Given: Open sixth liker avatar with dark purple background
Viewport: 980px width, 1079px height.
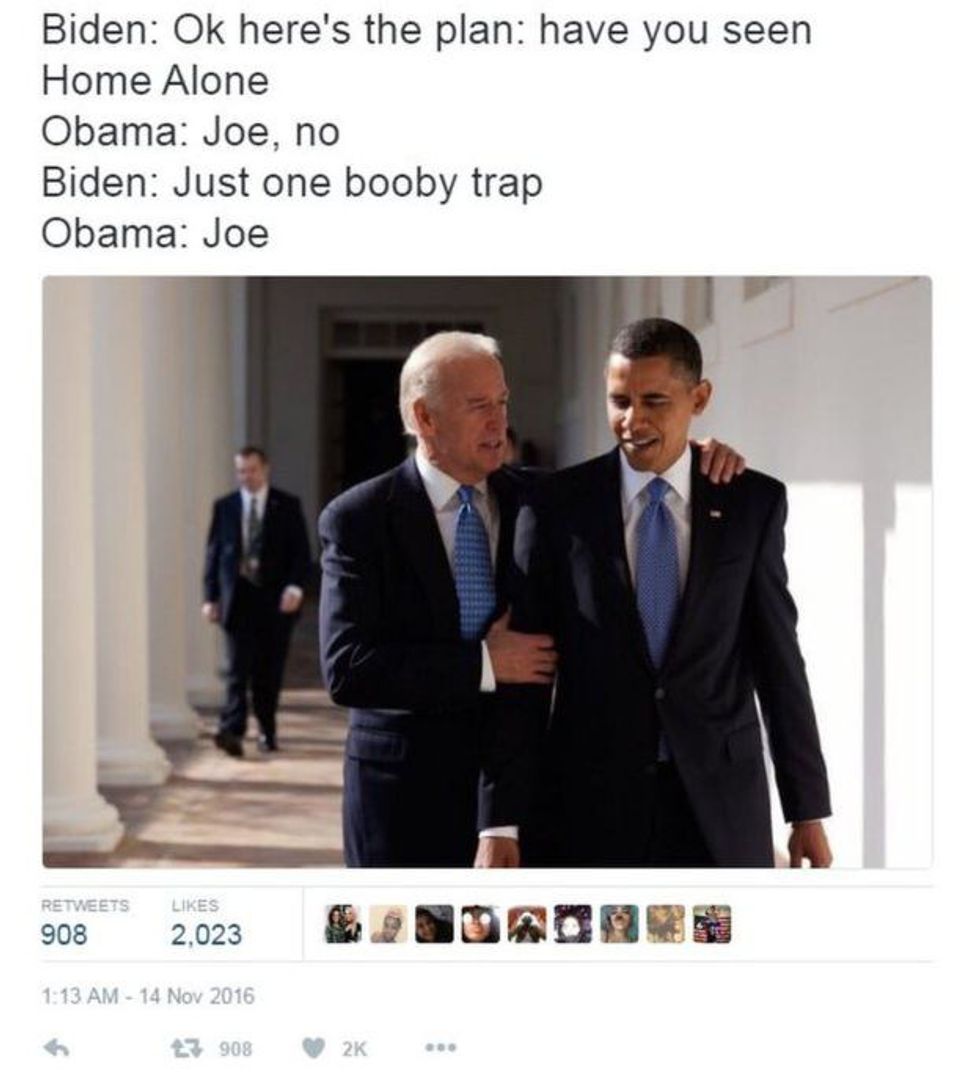Looking at the screenshot, I should tap(574, 923).
